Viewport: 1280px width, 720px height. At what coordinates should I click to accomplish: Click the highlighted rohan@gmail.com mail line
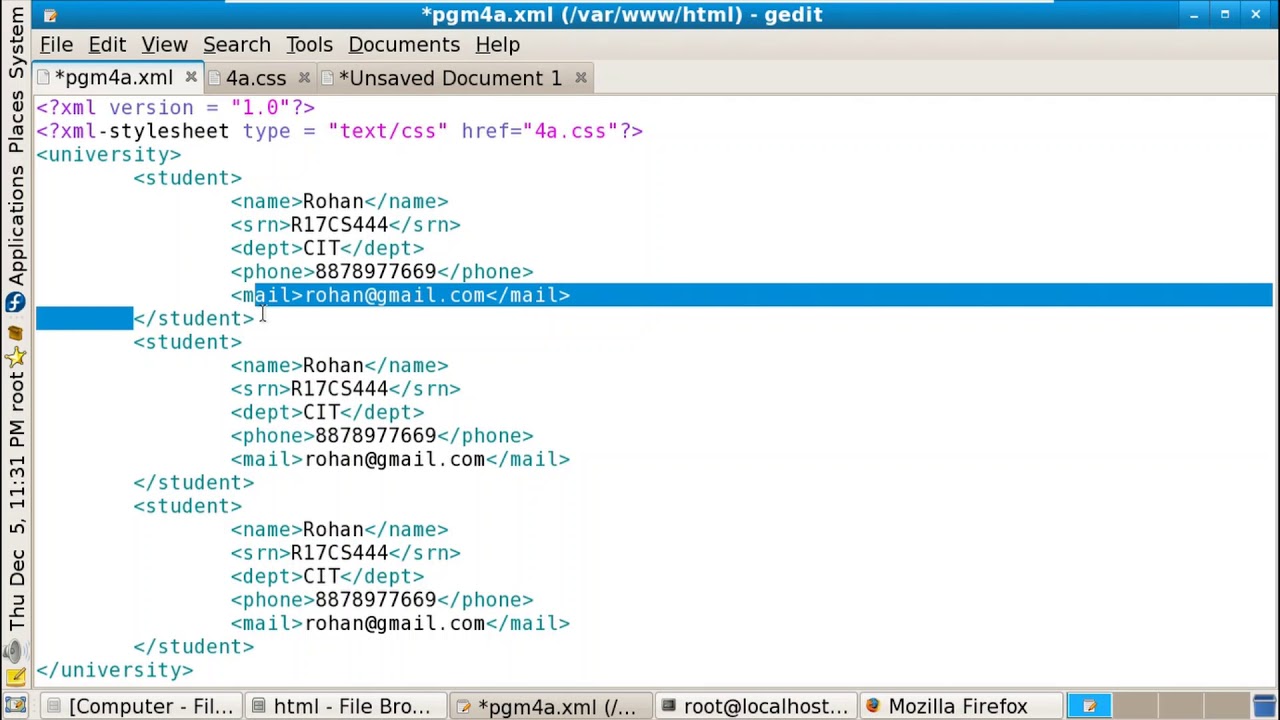point(400,295)
